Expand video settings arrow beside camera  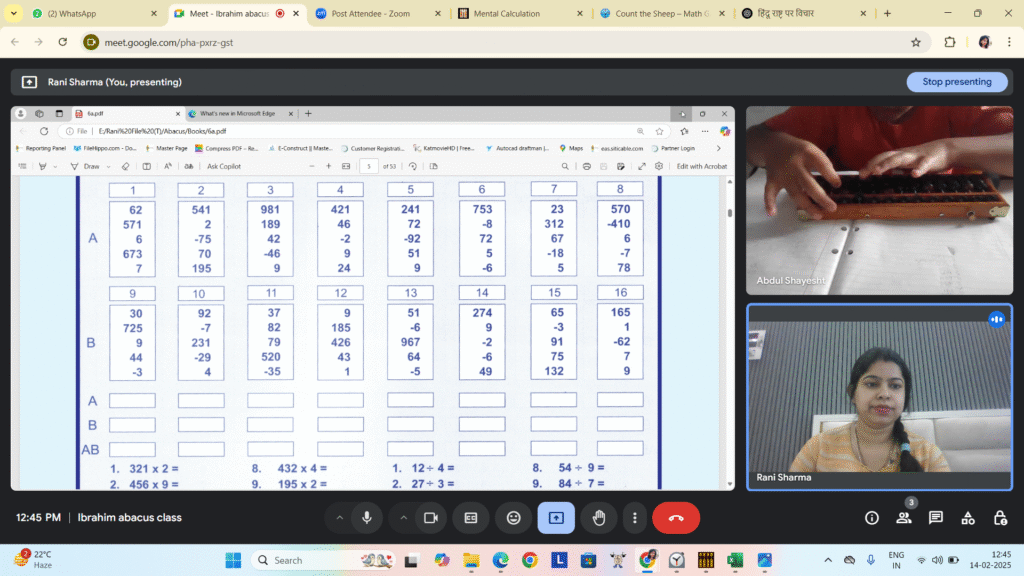pyautogui.click(x=403, y=518)
